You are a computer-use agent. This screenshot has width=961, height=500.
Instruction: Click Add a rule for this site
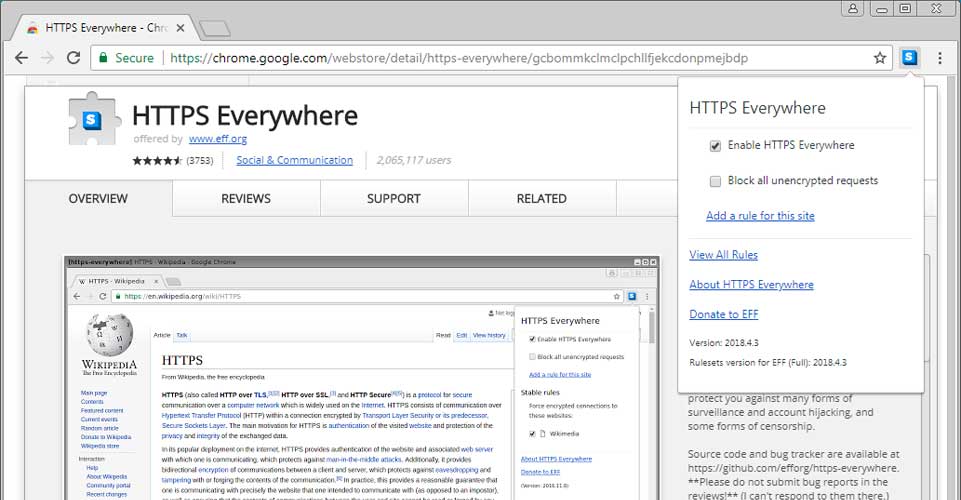[761, 216]
